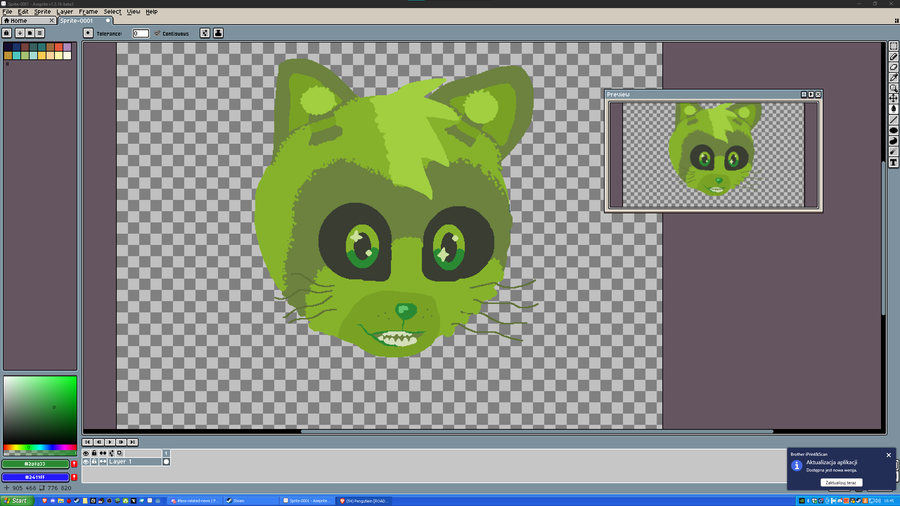
Task: Go to last frame button
Action: click(133, 442)
